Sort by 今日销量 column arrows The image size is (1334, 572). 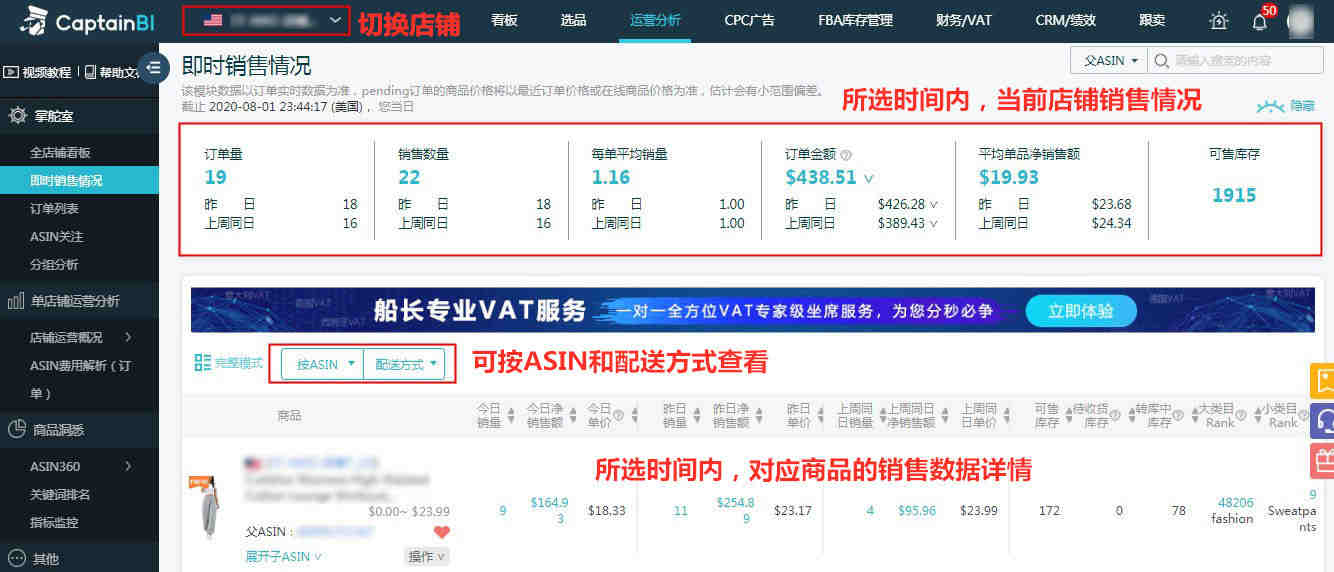[x=512, y=415]
